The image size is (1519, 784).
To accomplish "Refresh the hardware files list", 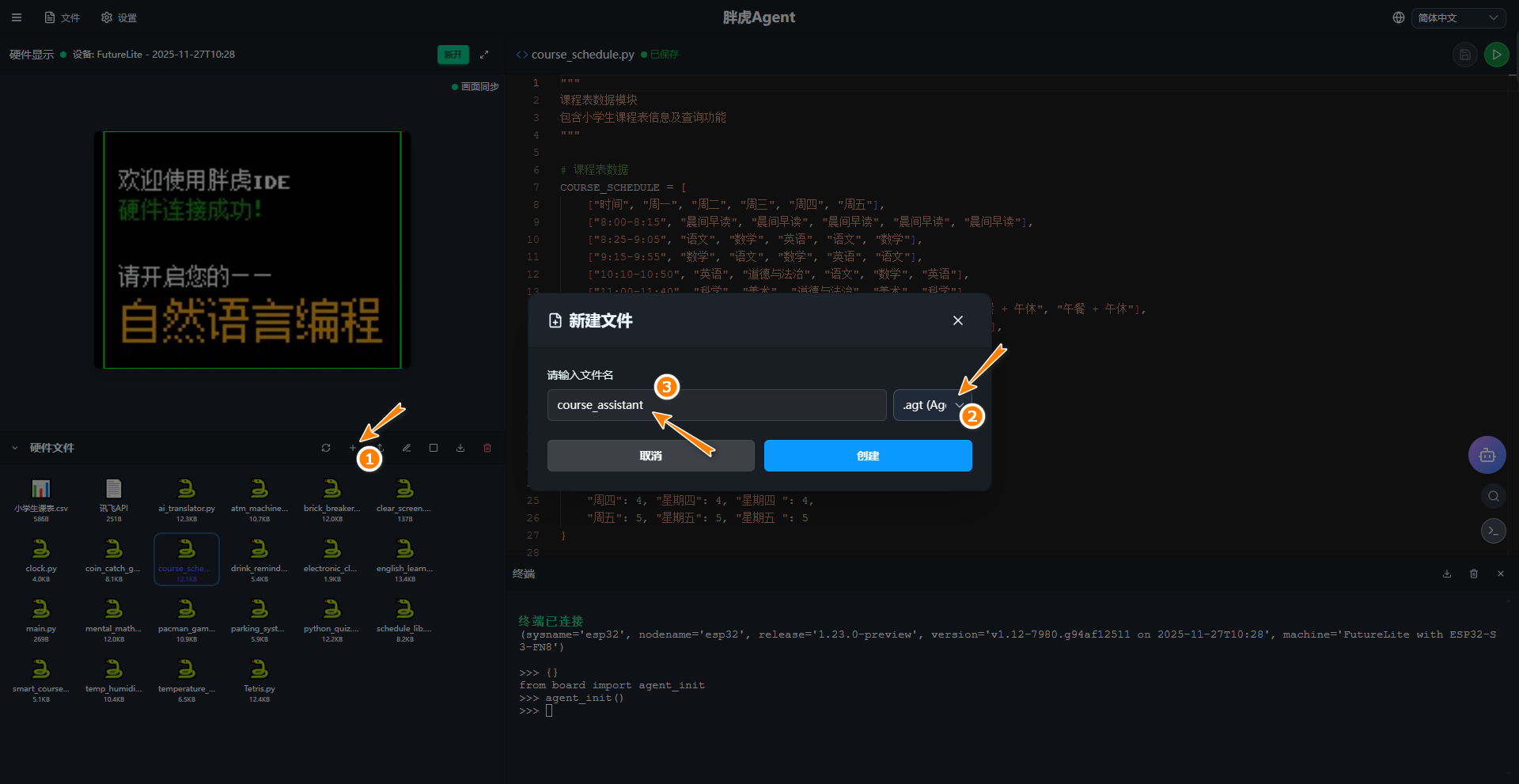I will click(x=326, y=448).
